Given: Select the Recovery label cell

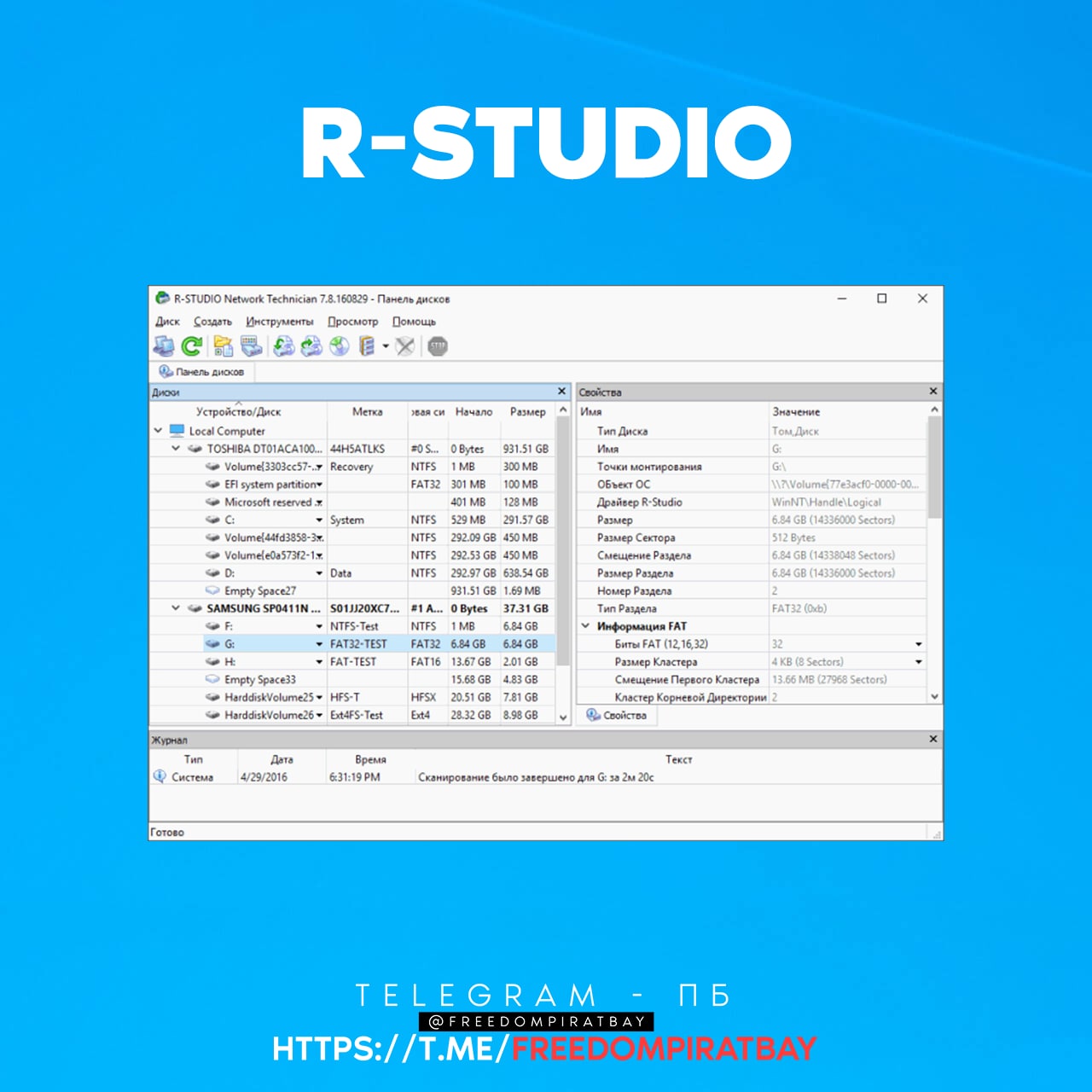Looking at the screenshot, I should click(x=368, y=467).
